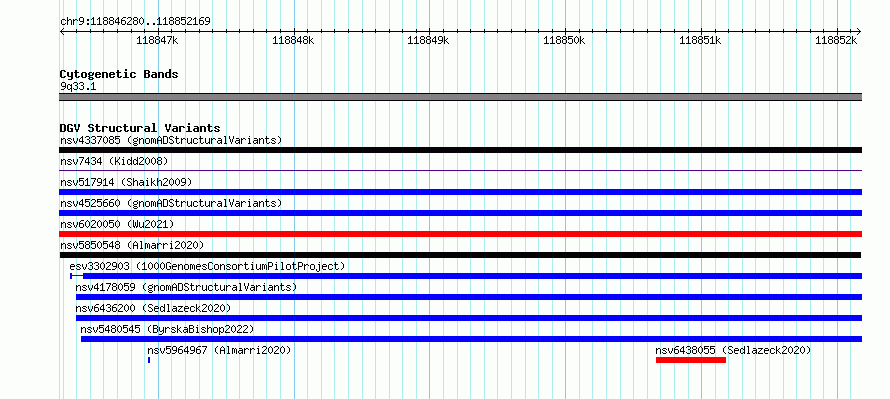Open the nsv5850548 (Almarri2020) label
890x399 pixels.
coord(132,245)
